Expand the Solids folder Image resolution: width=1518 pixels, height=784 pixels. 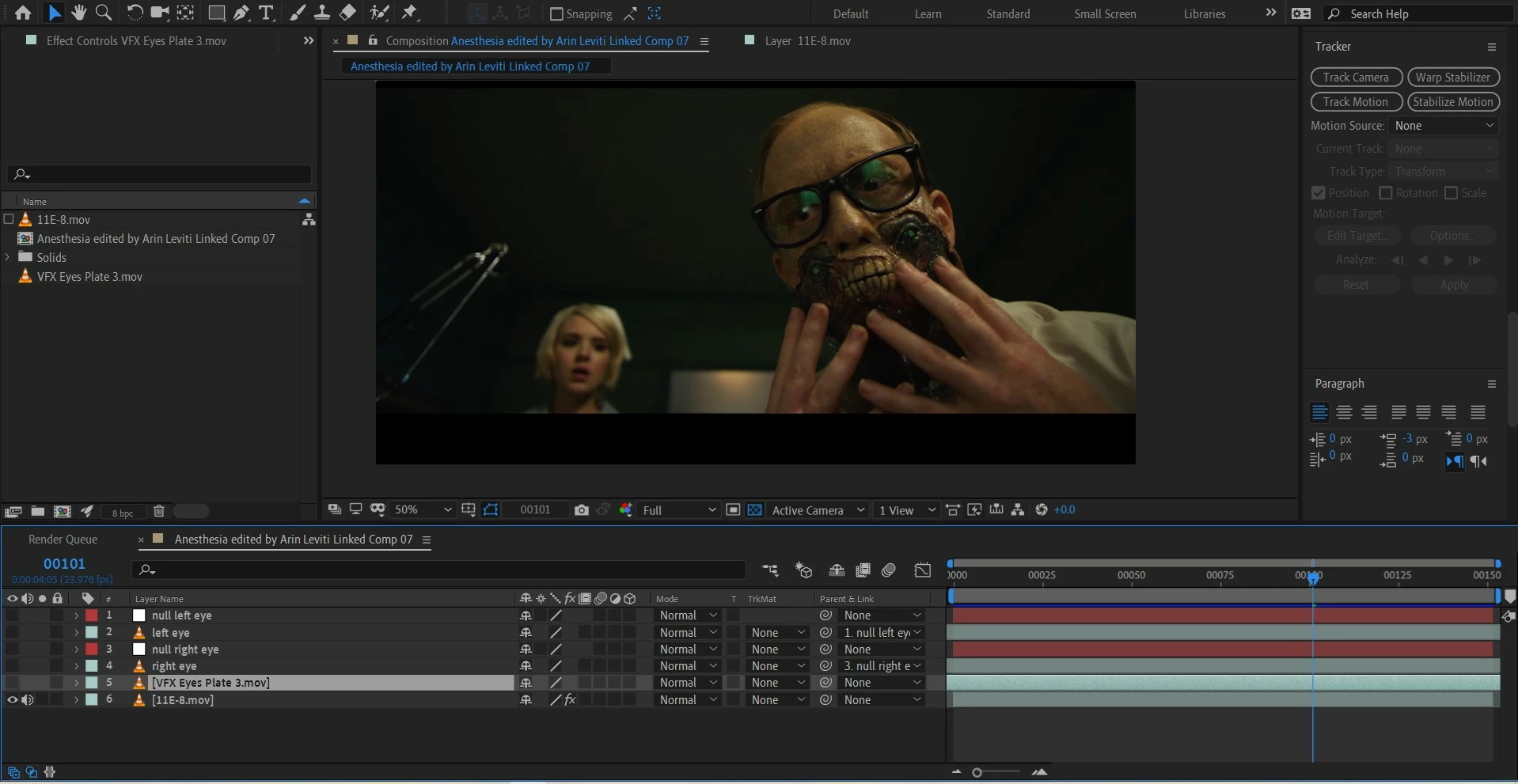click(x=8, y=257)
